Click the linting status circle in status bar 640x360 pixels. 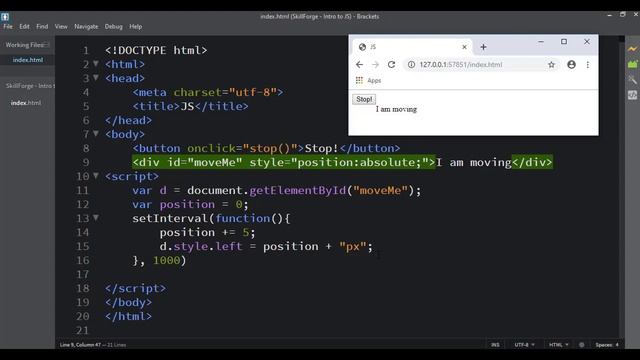582,345
